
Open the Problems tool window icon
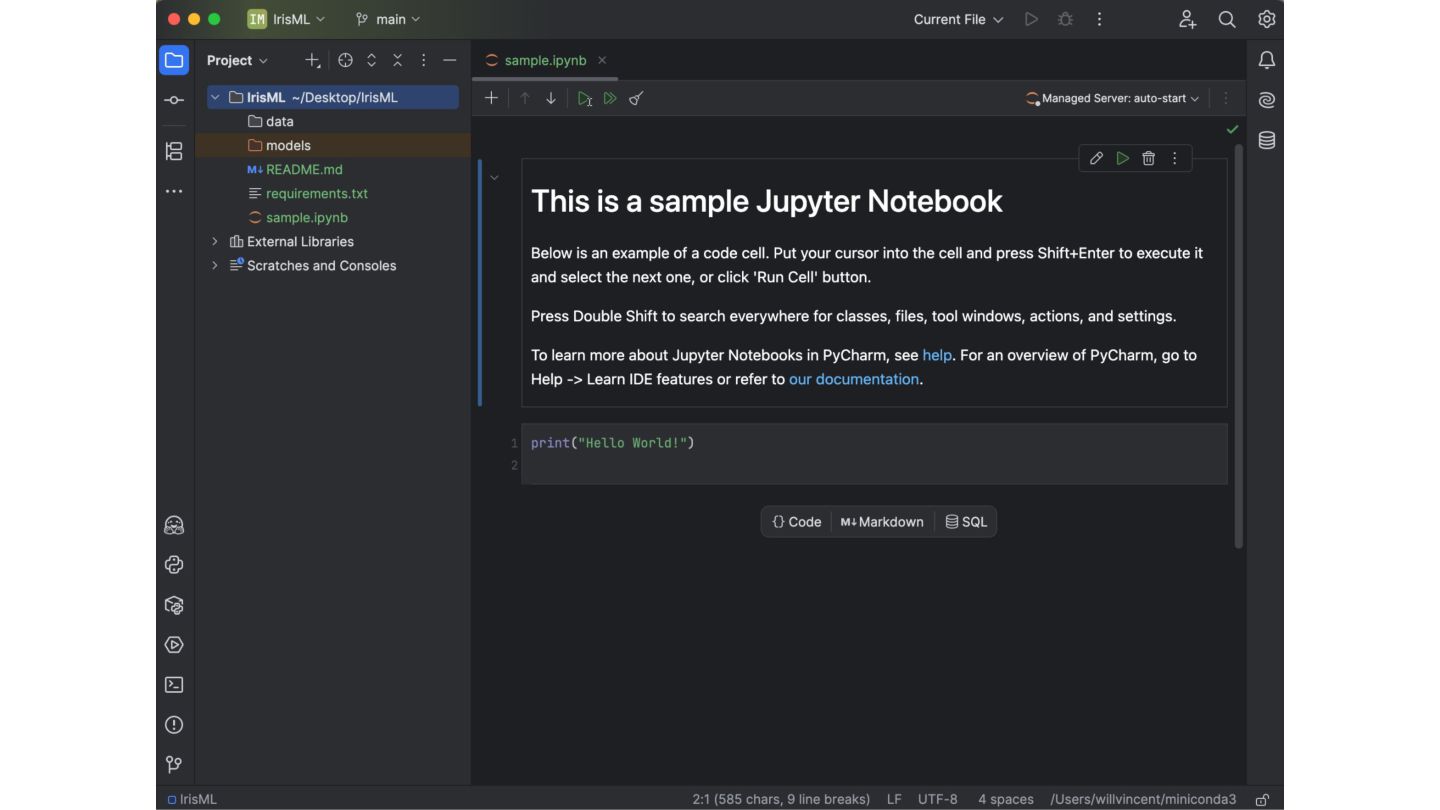[x=174, y=725]
